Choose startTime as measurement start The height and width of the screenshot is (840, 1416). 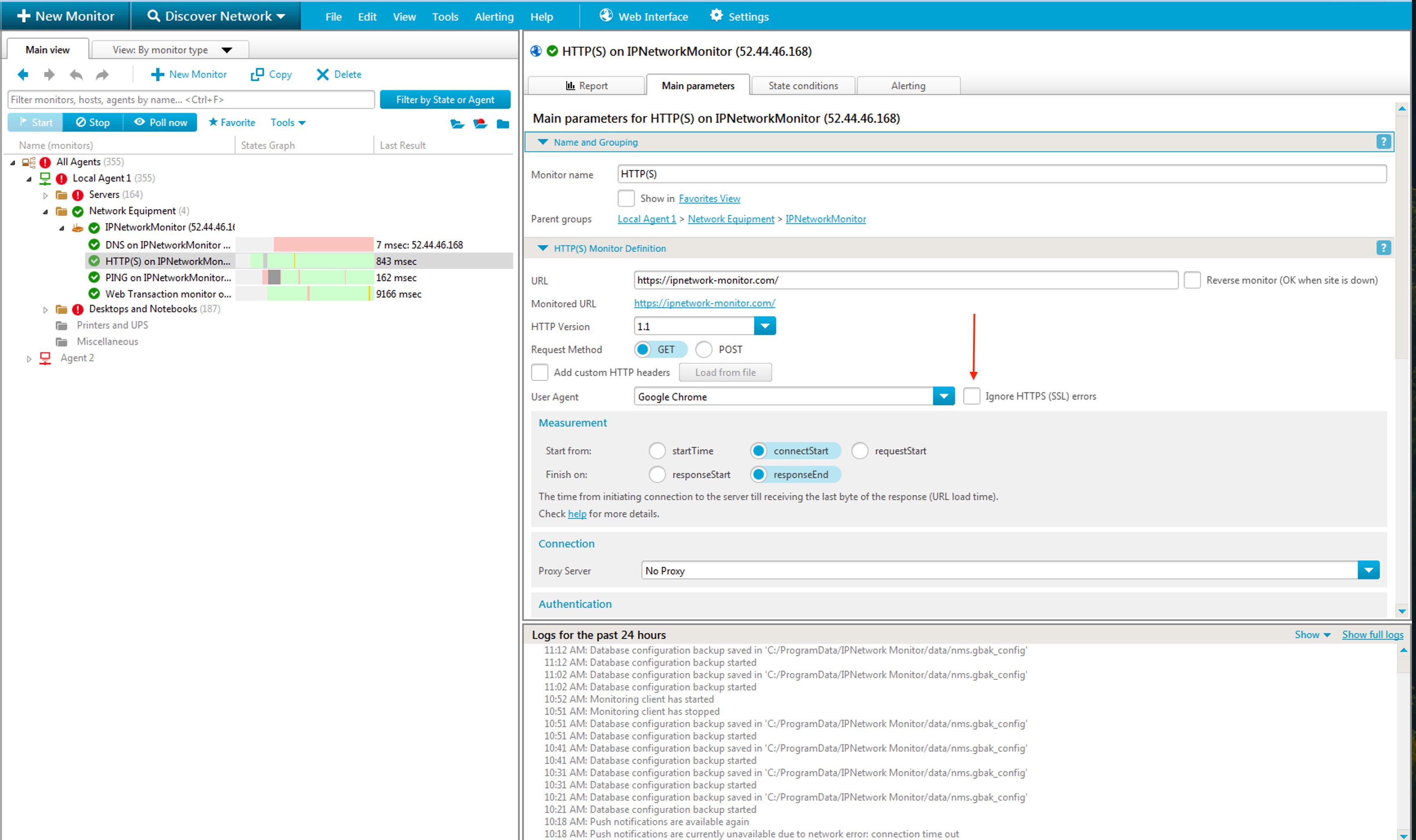(657, 451)
